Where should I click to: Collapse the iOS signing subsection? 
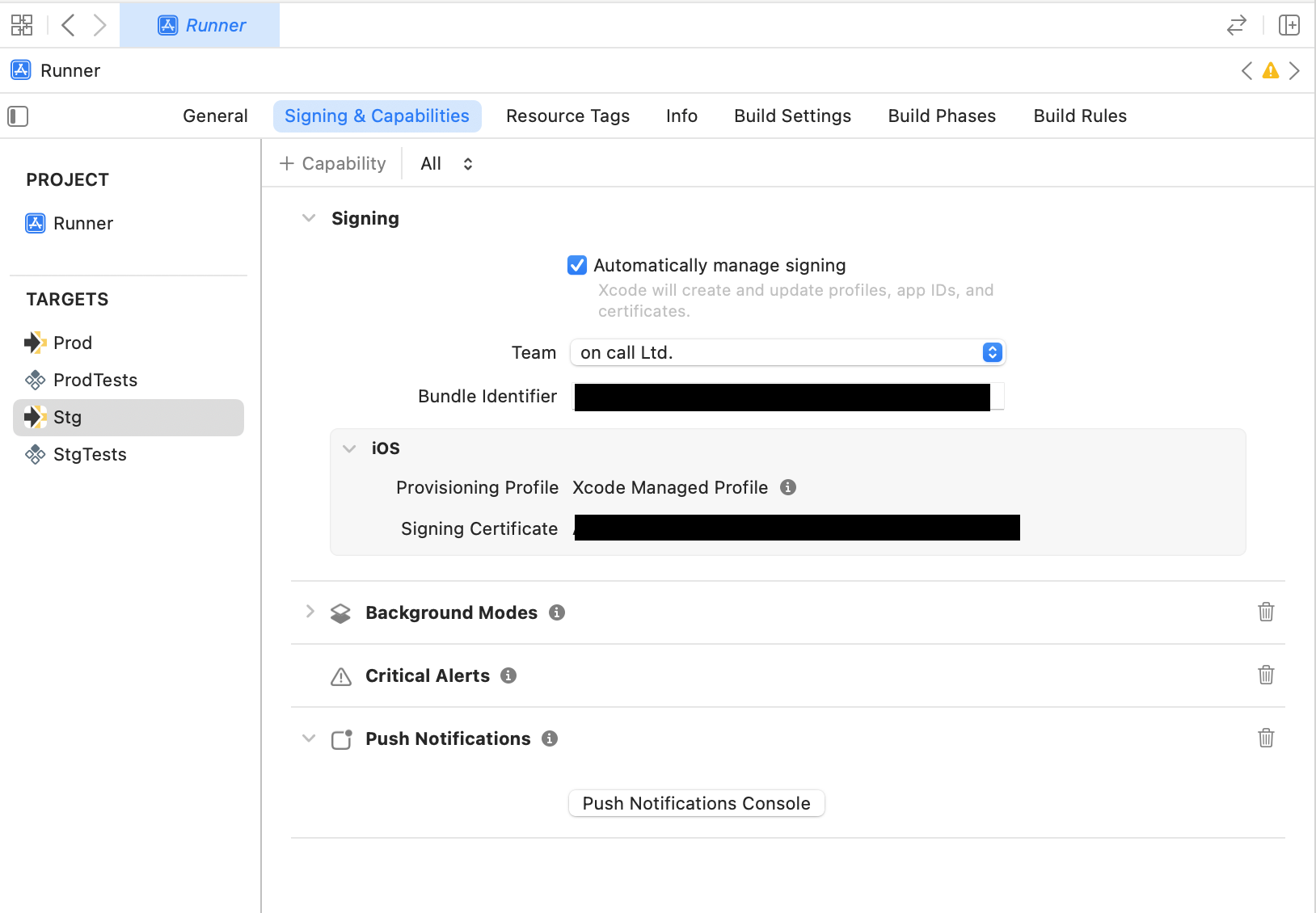[349, 448]
